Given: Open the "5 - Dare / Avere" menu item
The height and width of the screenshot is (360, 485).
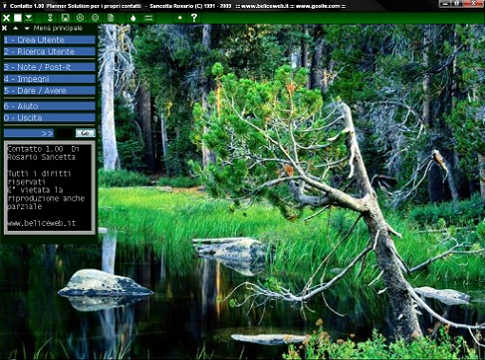Looking at the screenshot, I should coord(50,91).
